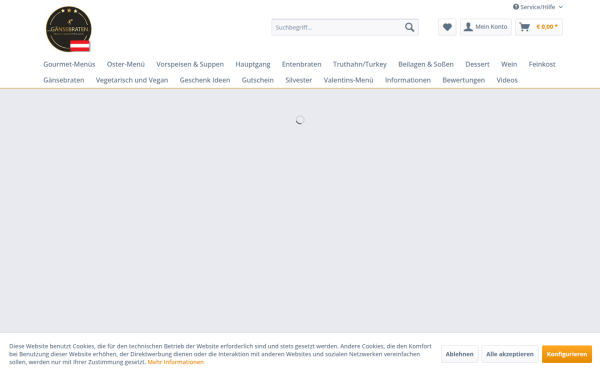This screenshot has height=375, width=600.
Task: View Bewertungen page
Action: tap(463, 80)
